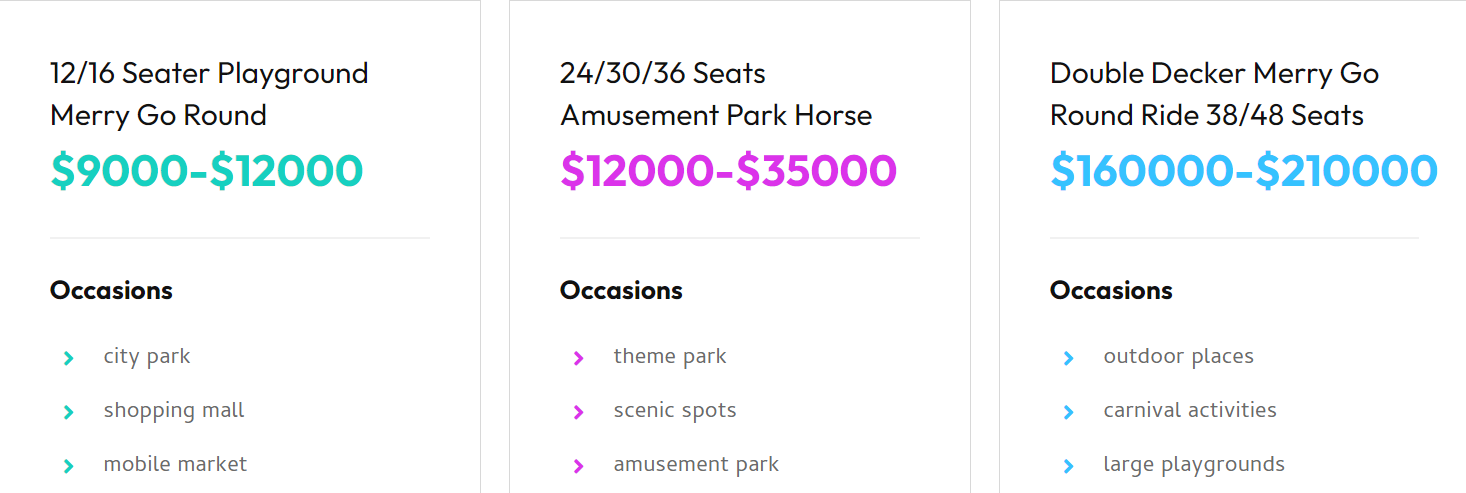1466x493 pixels.
Task: Click the teal chevron beside city park
Action: click(68, 358)
